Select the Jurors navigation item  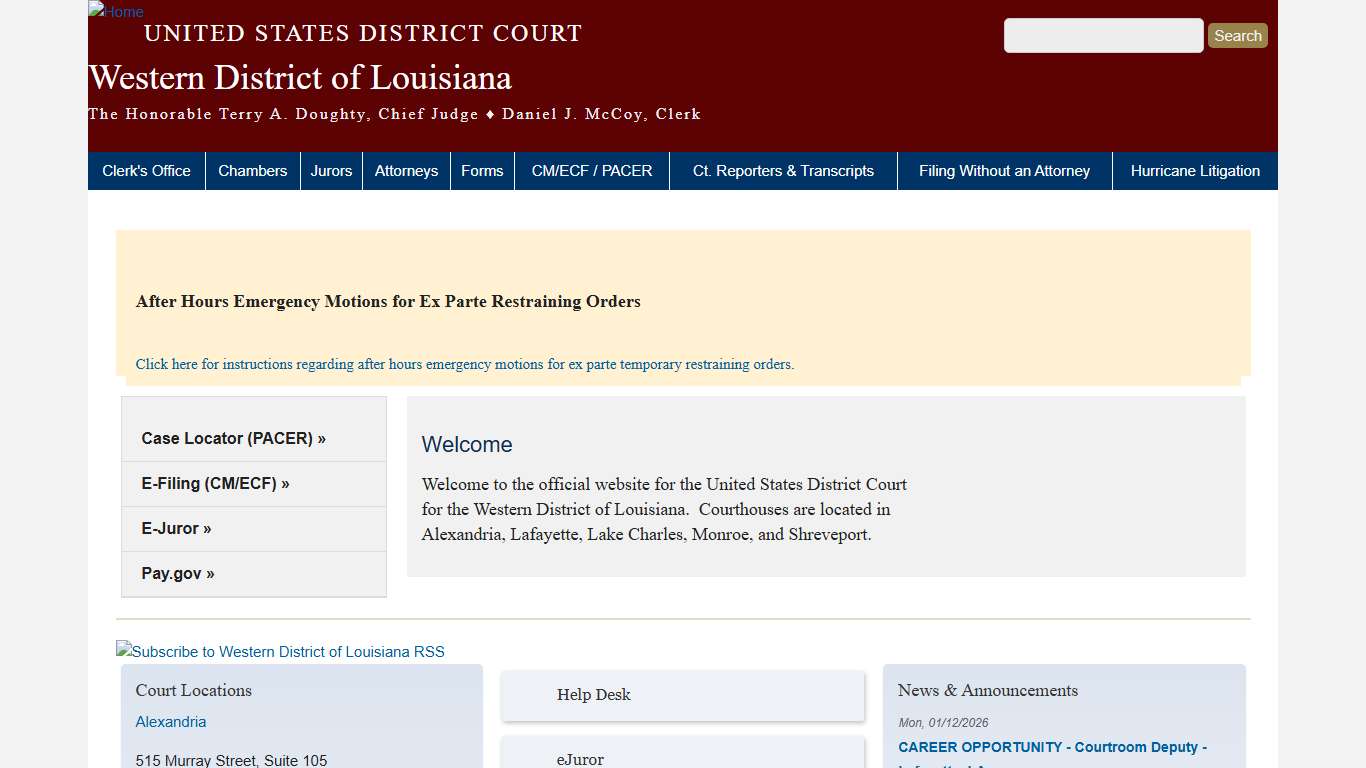coord(331,170)
